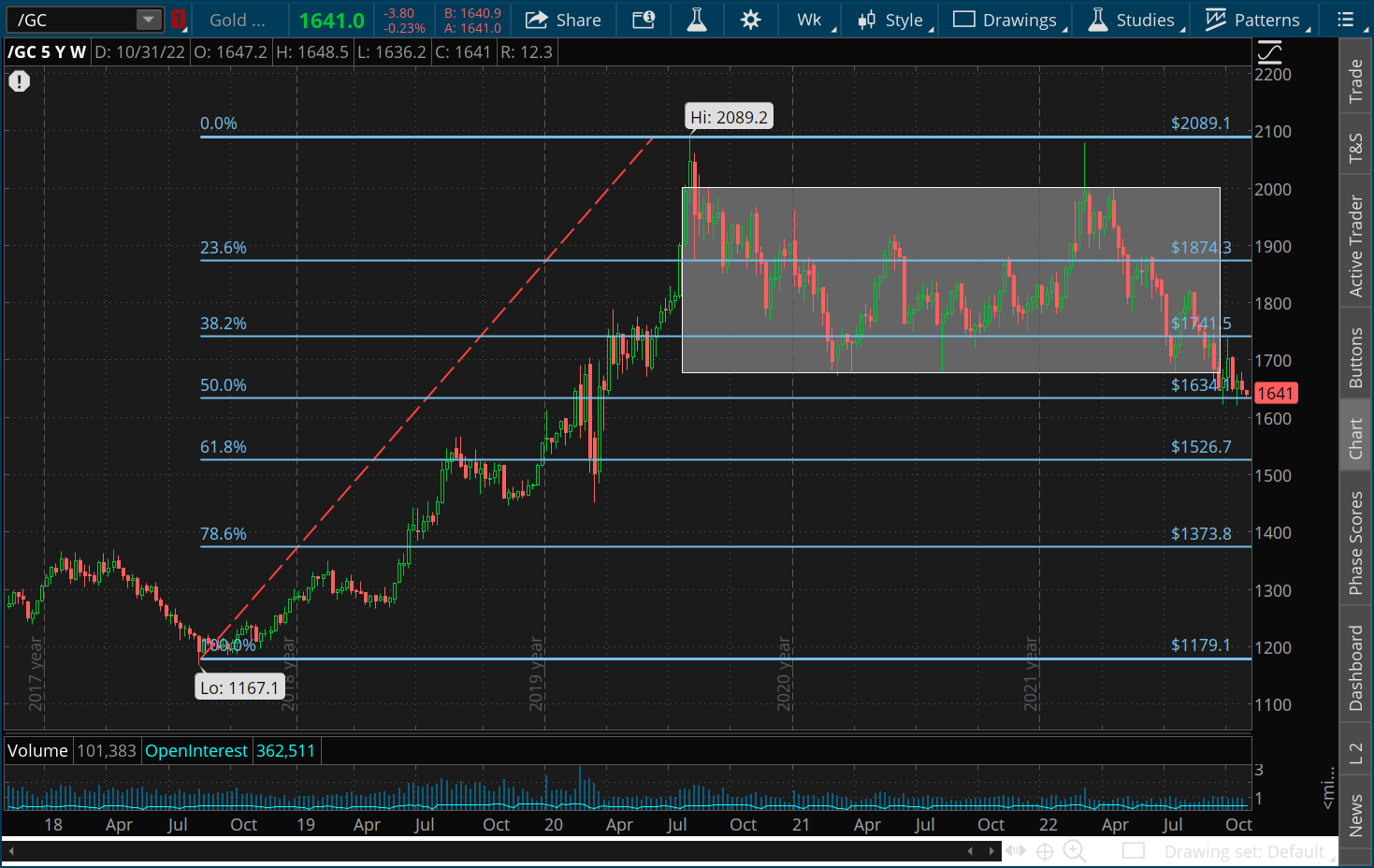The width and height of the screenshot is (1374, 868).
Task: Click the chart alert exclamation icon
Action: (x=20, y=81)
